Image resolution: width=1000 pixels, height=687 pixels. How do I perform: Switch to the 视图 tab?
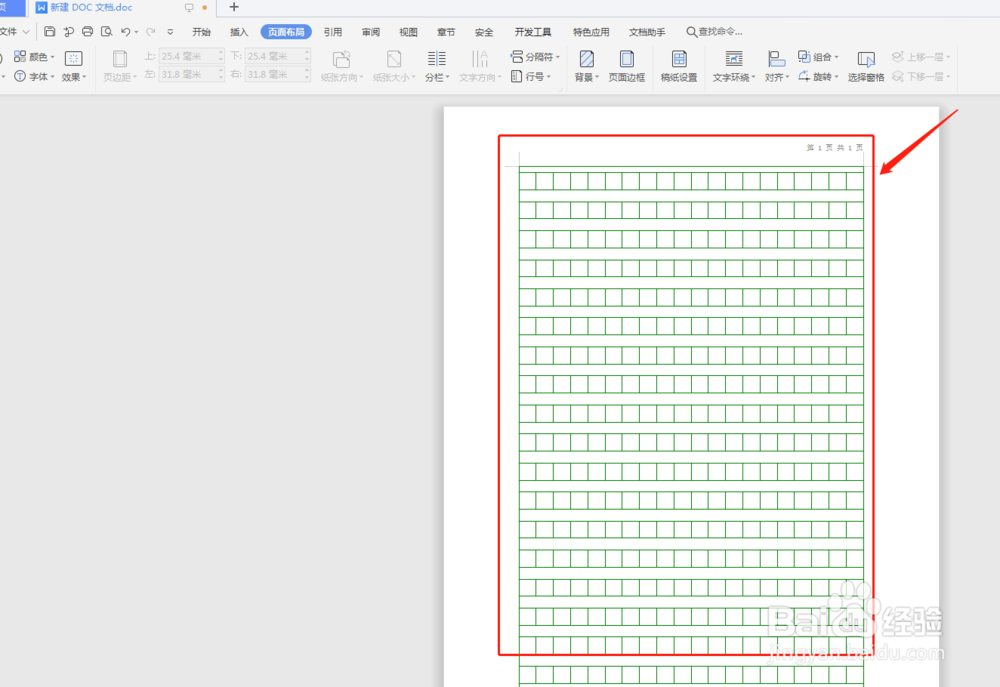point(408,32)
